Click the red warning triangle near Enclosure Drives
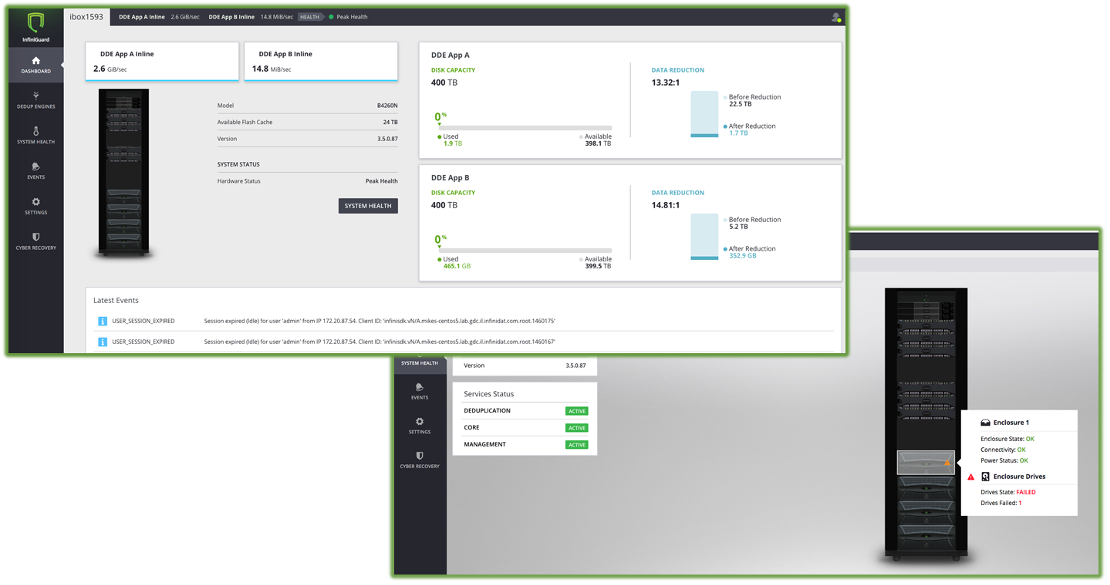This screenshot has height=585, width=1110. [970, 478]
